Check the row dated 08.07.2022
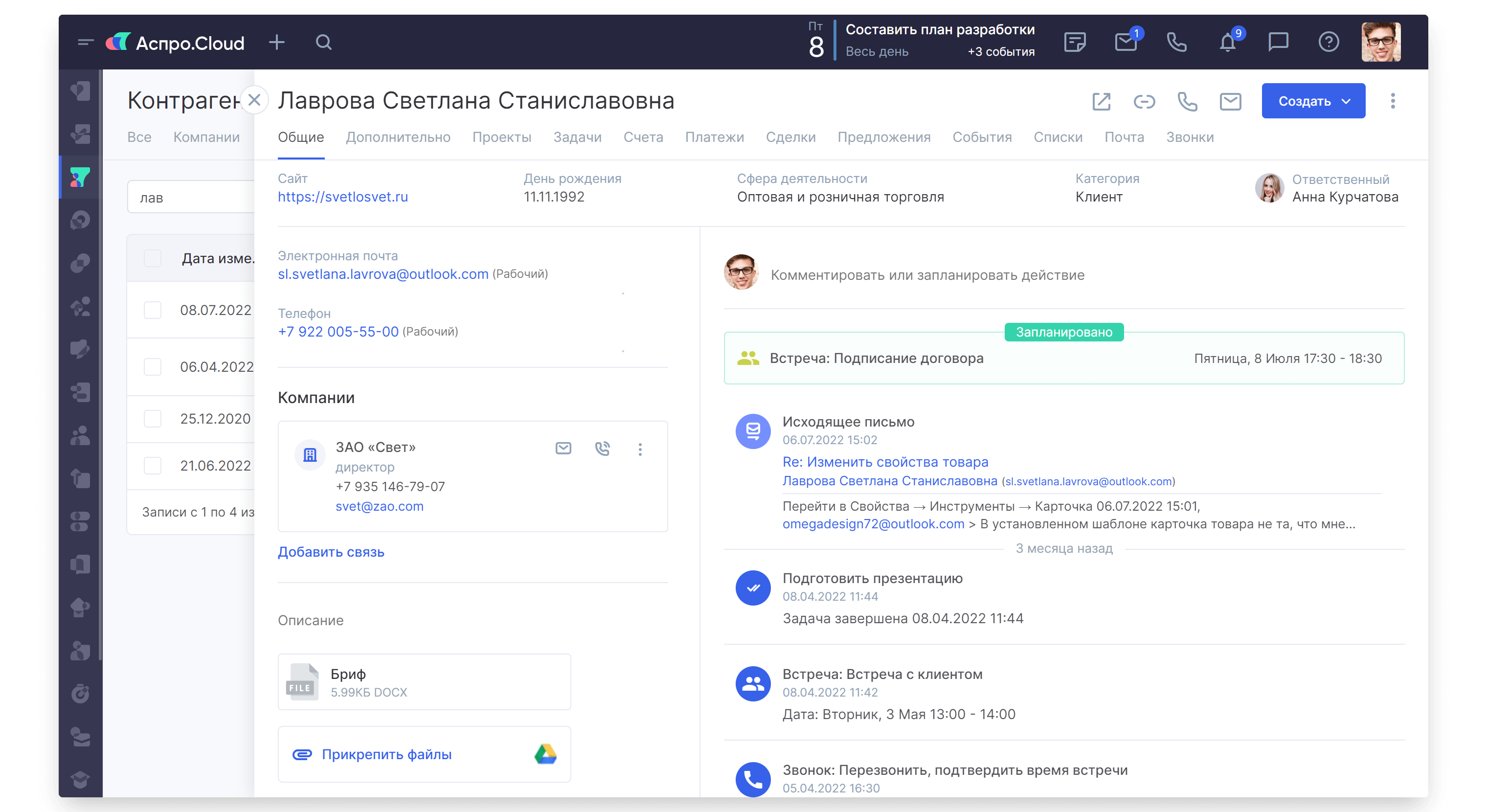Viewport: 1487px width, 812px height. (153, 310)
